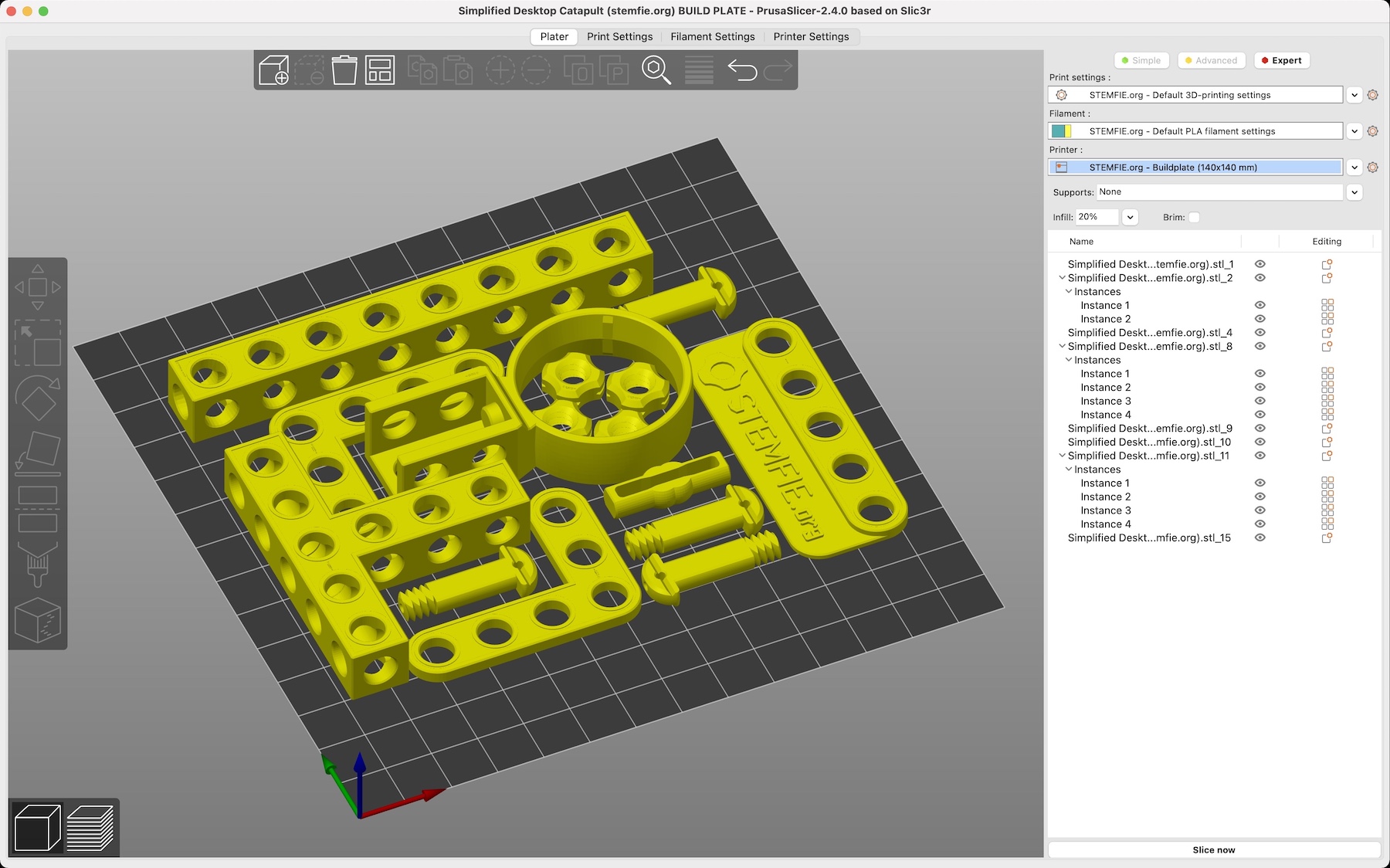The height and width of the screenshot is (868, 1390).
Task: Switch to Advanced mode
Action: (x=1211, y=60)
